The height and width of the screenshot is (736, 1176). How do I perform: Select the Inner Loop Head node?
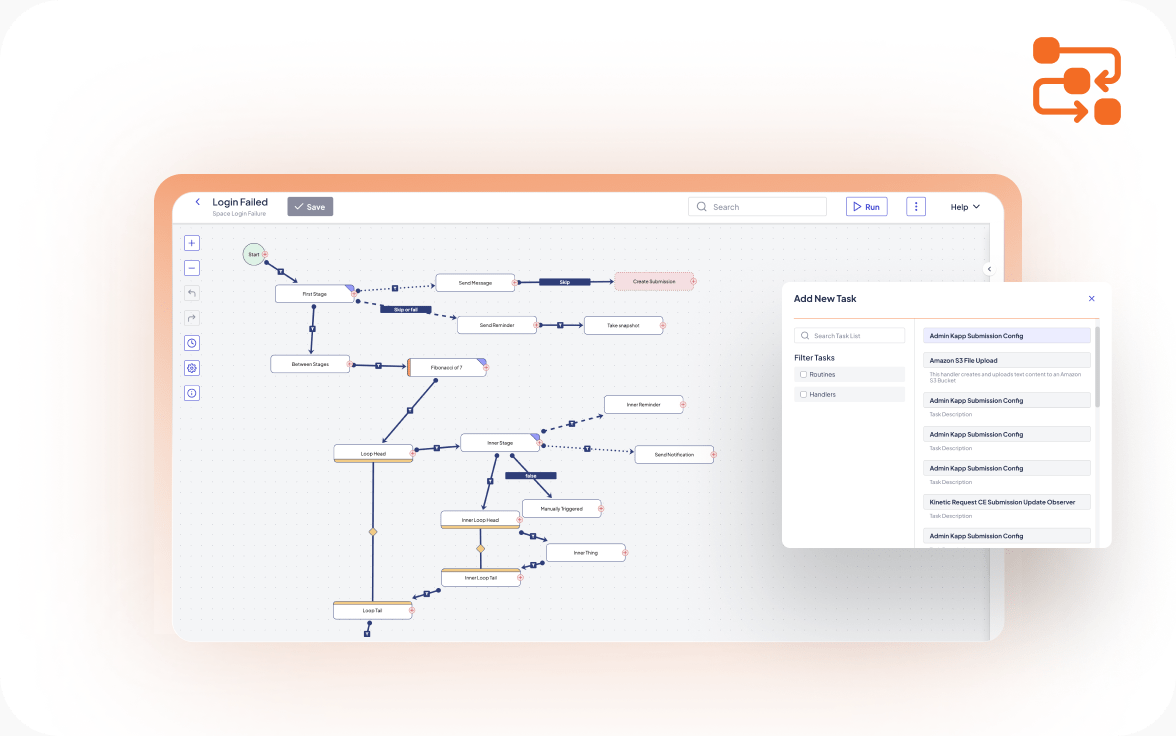pyautogui.click(x=480, y=520)
